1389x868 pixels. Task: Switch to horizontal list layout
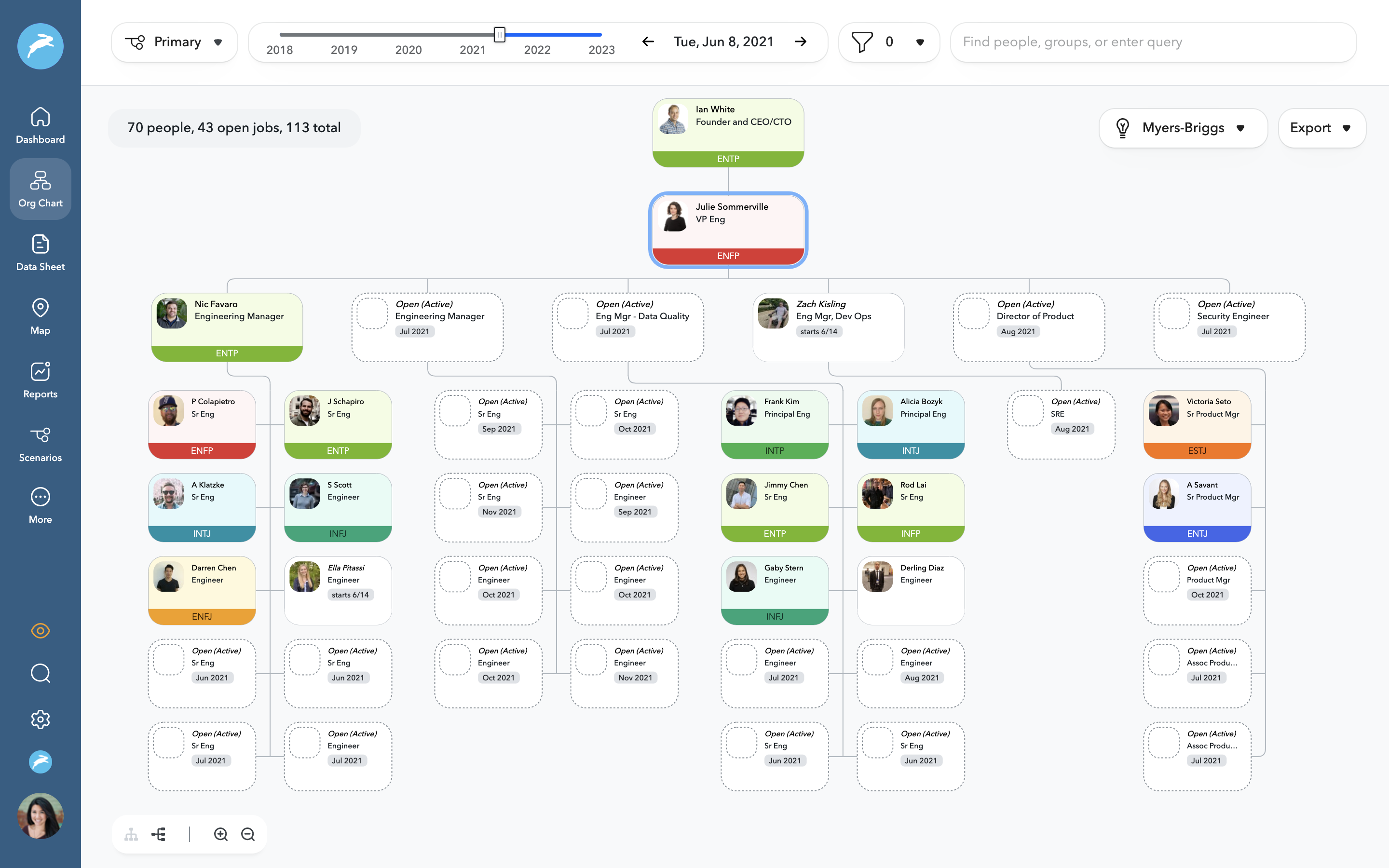click(159, 834)
